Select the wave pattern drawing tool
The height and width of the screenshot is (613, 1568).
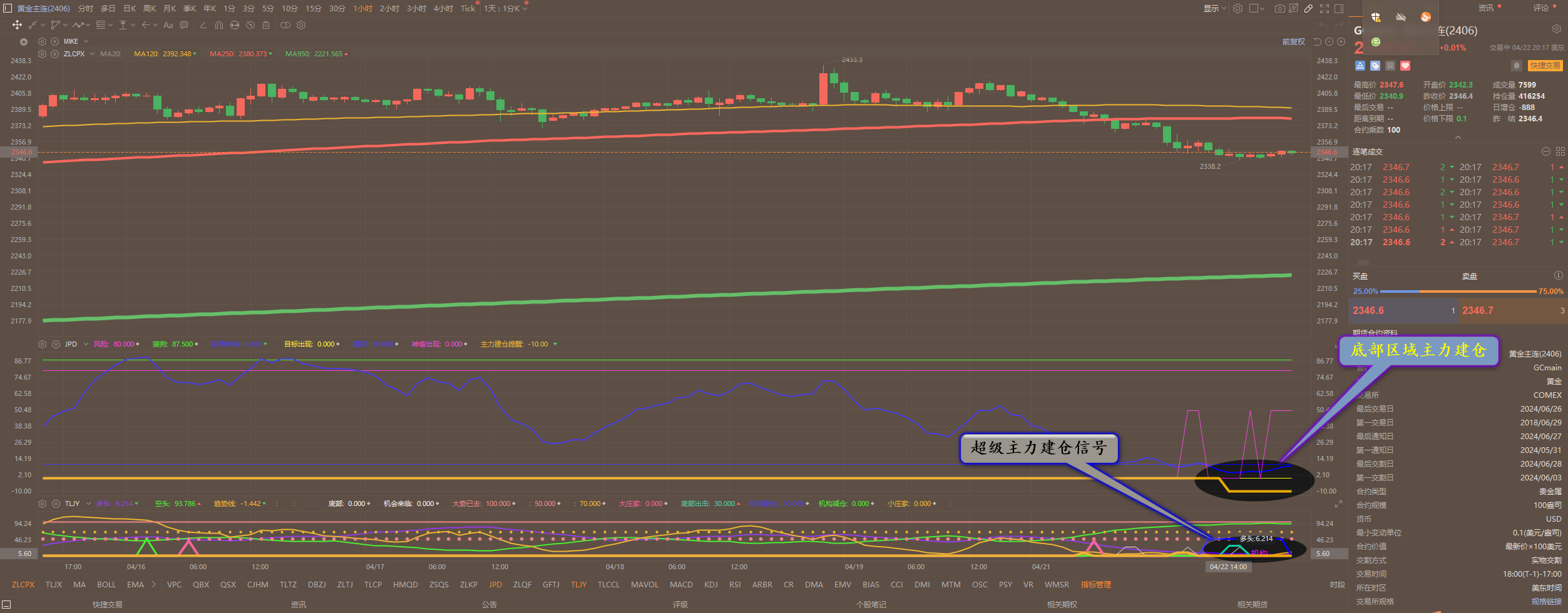(x=78, y=25)
